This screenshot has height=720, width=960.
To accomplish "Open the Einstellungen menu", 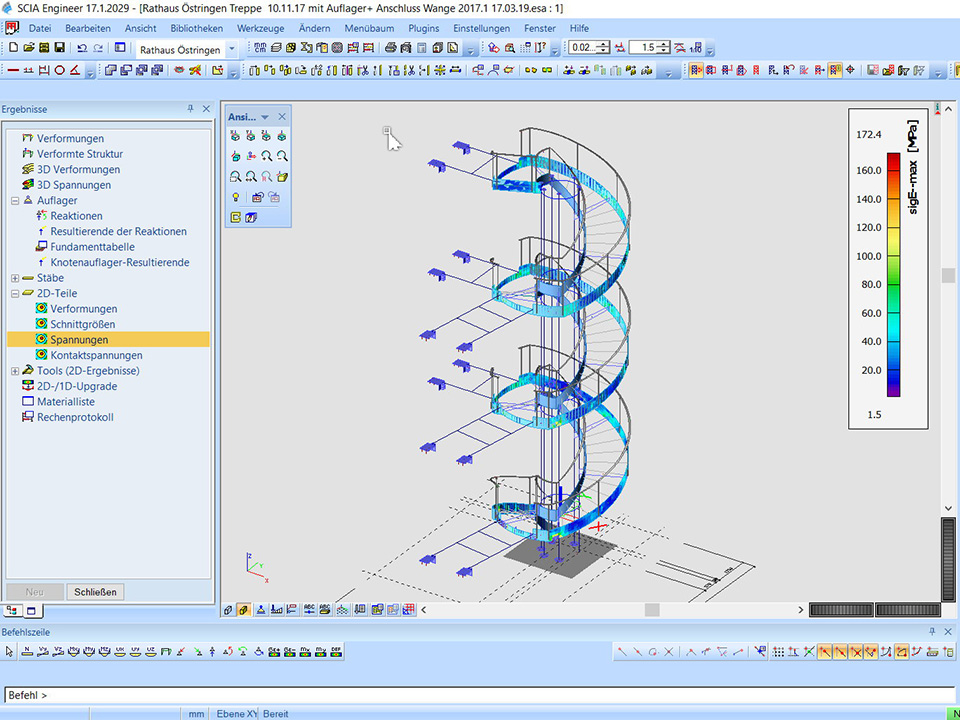I will (x=481, y=29).
